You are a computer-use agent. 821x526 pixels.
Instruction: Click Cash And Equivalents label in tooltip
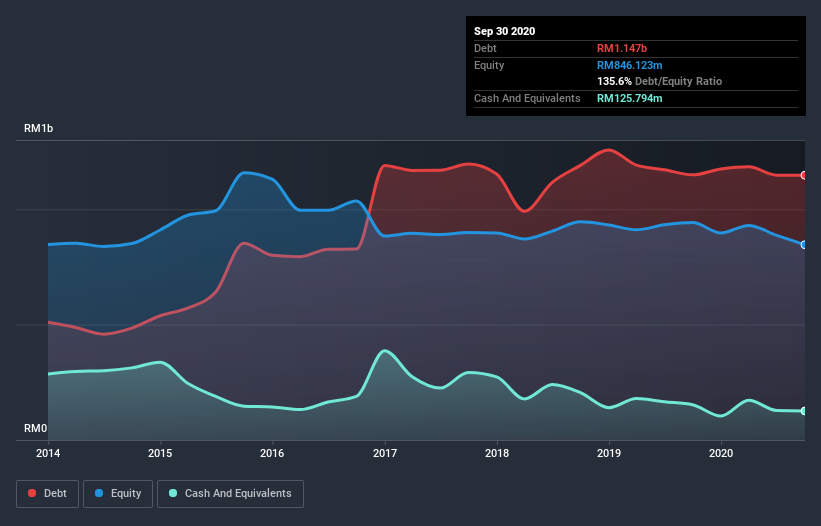(x=527, y=98)
